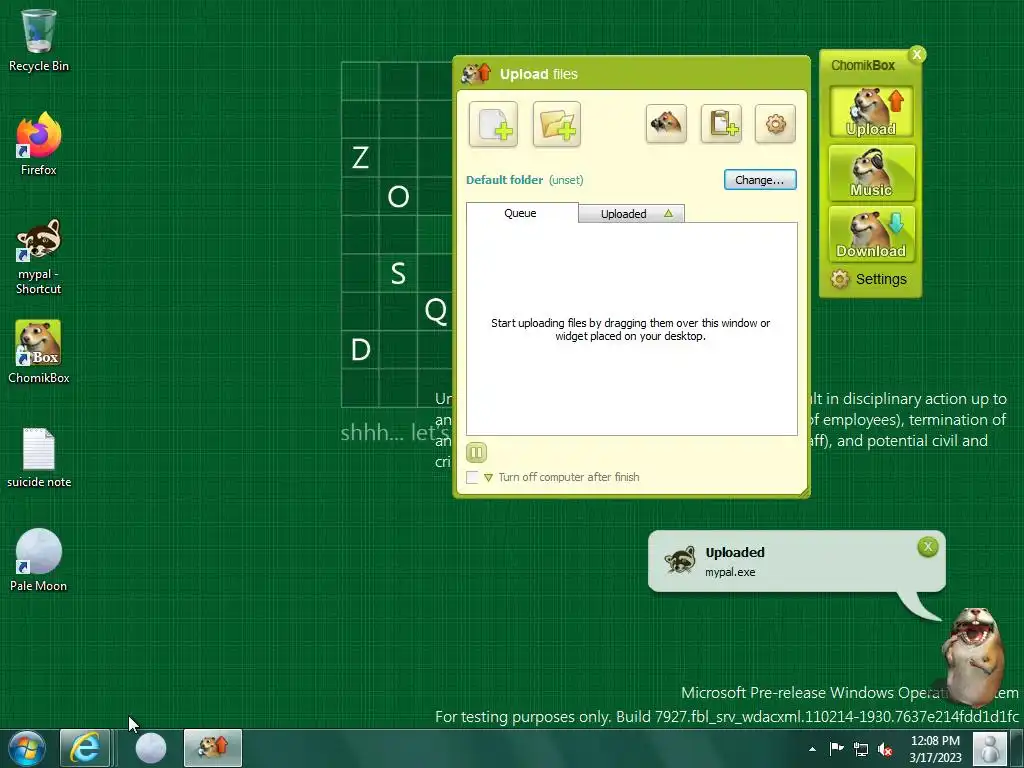The image size is (1024, 768).
Task: Click the network tray icon
Action: (x=861, y=749)
